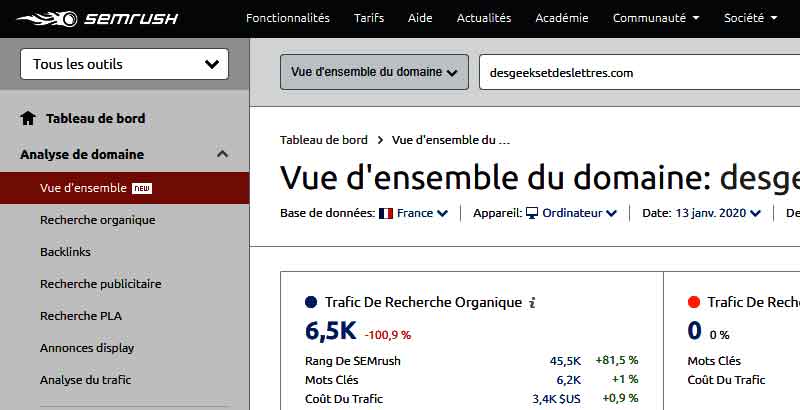Image resolution: width=800 pixels, height=410 pixels.
Task: Open the Ordinateur device dropdown
Action: 580,213
